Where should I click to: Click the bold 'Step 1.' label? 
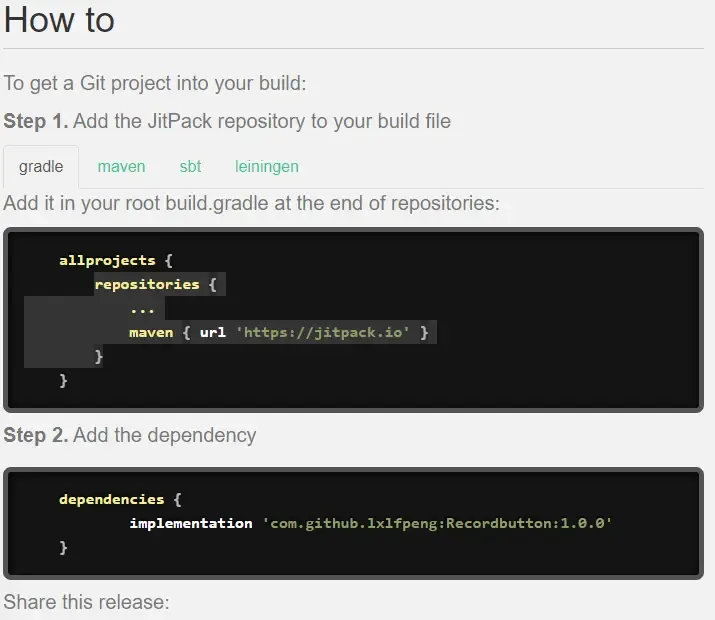point(36,121)
